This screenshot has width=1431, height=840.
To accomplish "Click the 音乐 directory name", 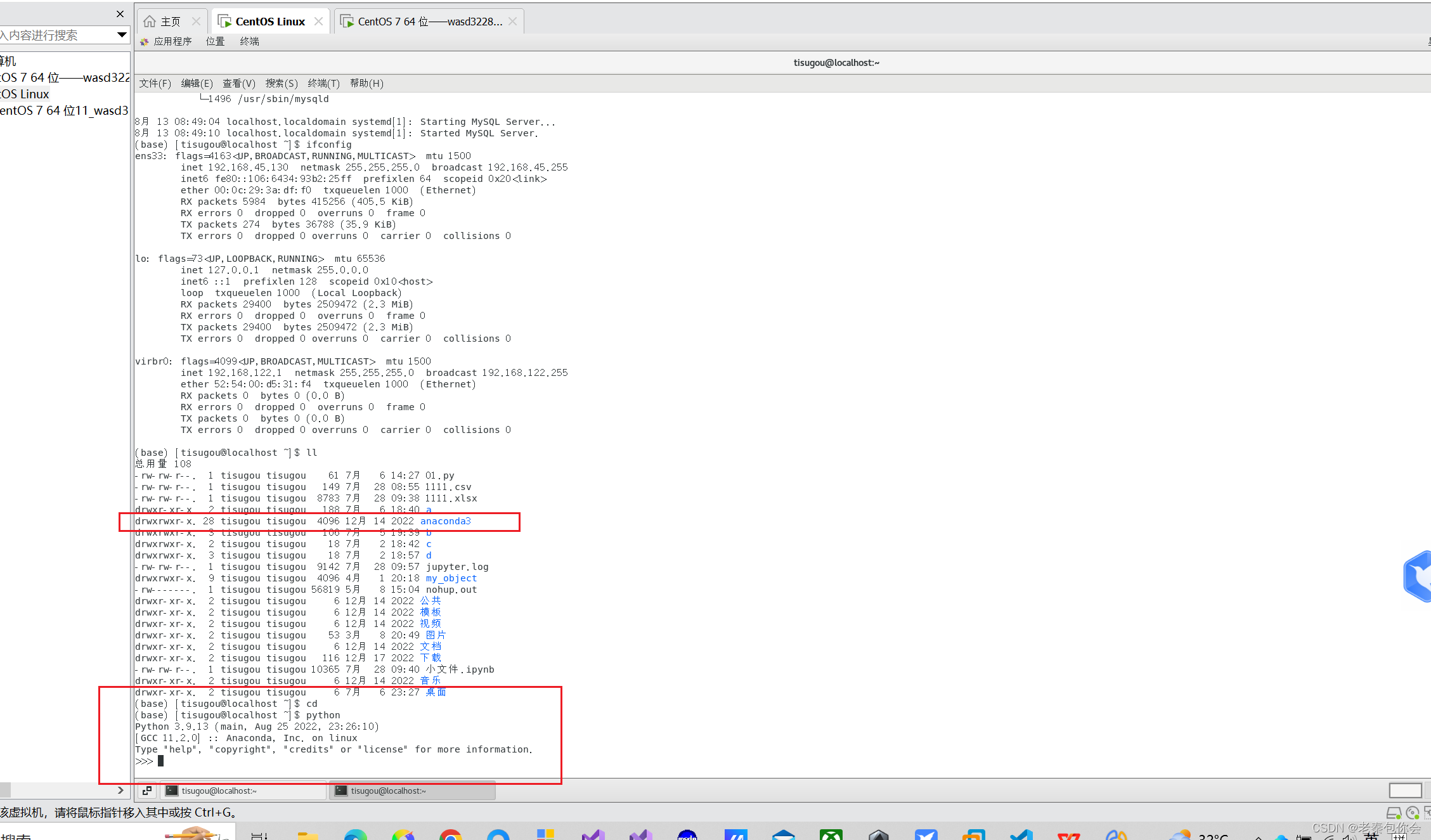I will [x=431, y=681].
